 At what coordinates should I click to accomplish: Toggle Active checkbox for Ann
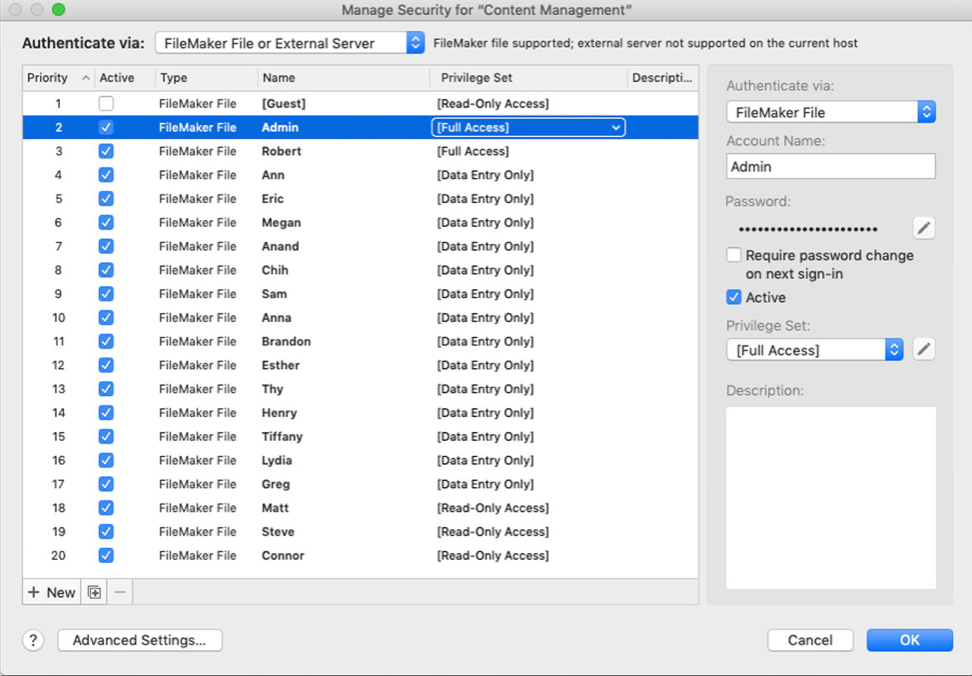pyautogui.click(x=106, y=175)
